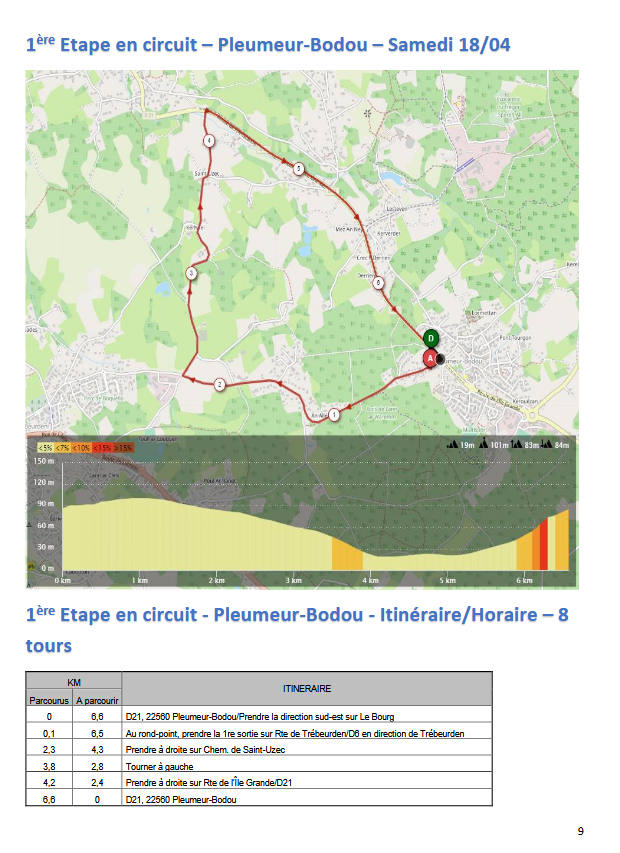Select kilometer marker 5 on the route

[298, 169]
